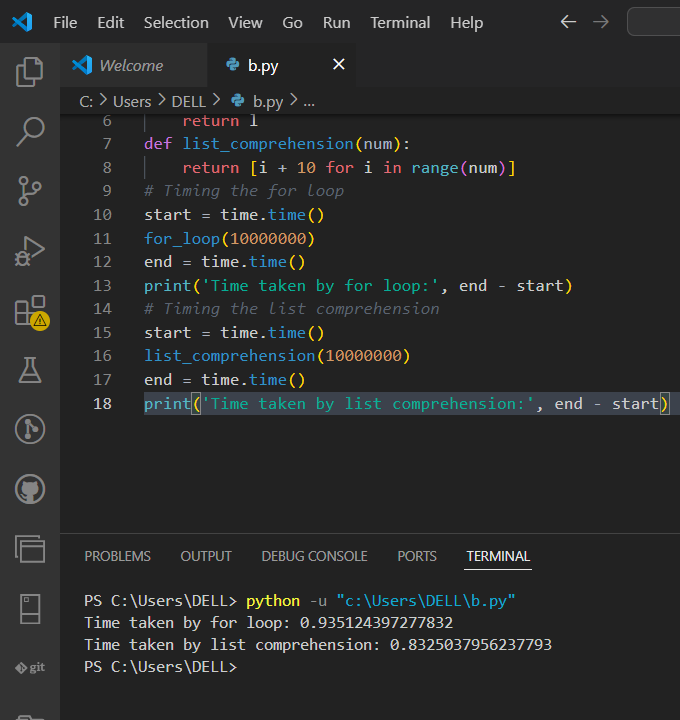Click the last PS C:\Users\DELL> prompt

point(160,667)
